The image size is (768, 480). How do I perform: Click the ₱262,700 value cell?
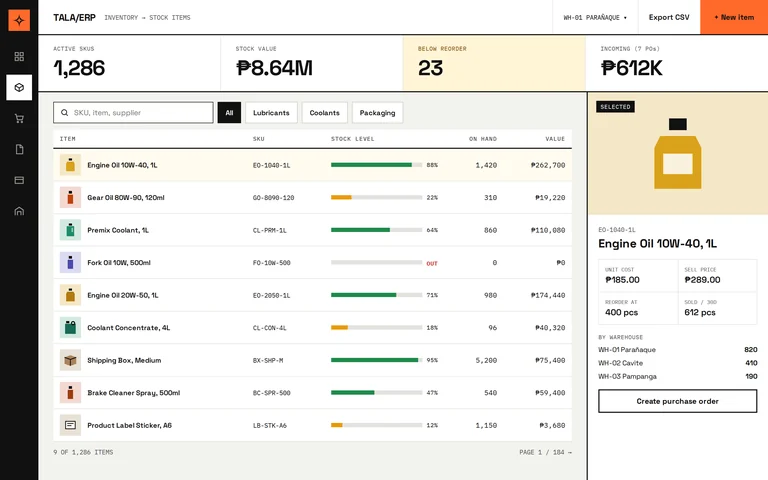click(548, 166)
